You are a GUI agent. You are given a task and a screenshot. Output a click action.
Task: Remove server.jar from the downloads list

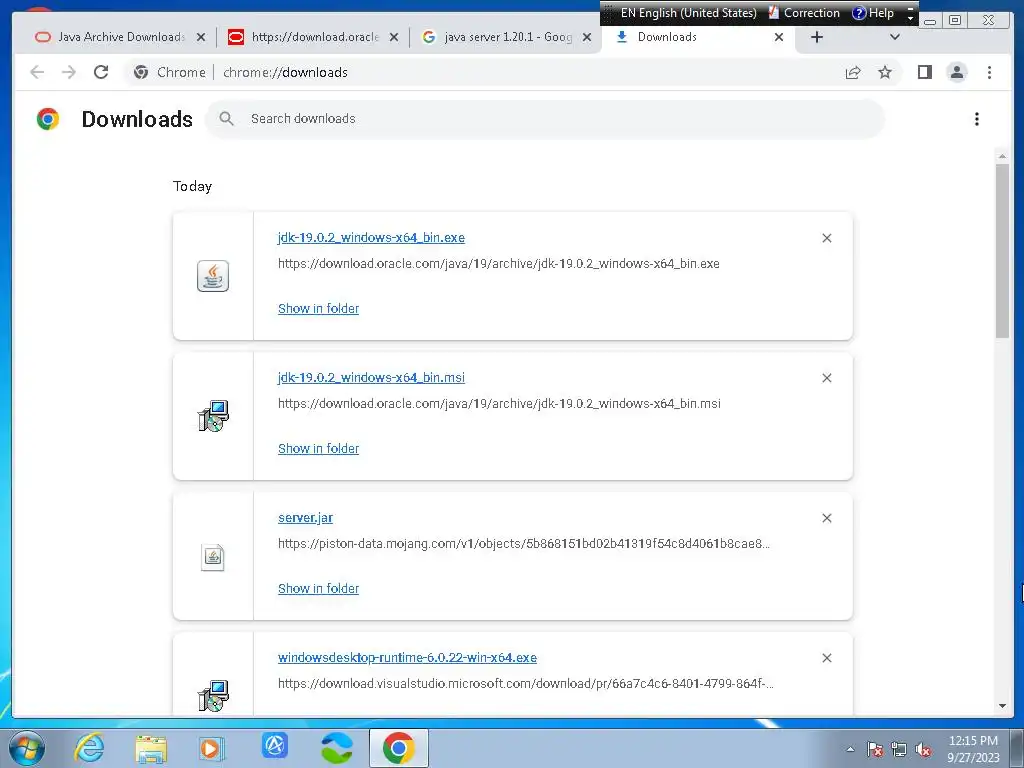(827, 518)
